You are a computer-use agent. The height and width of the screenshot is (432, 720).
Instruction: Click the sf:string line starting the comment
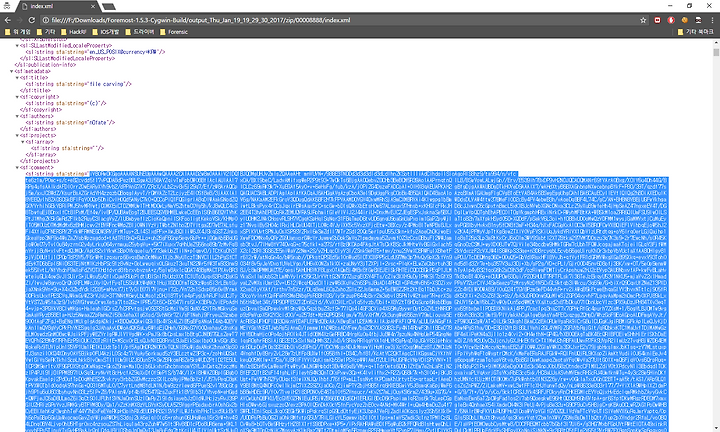pos(57,174)
